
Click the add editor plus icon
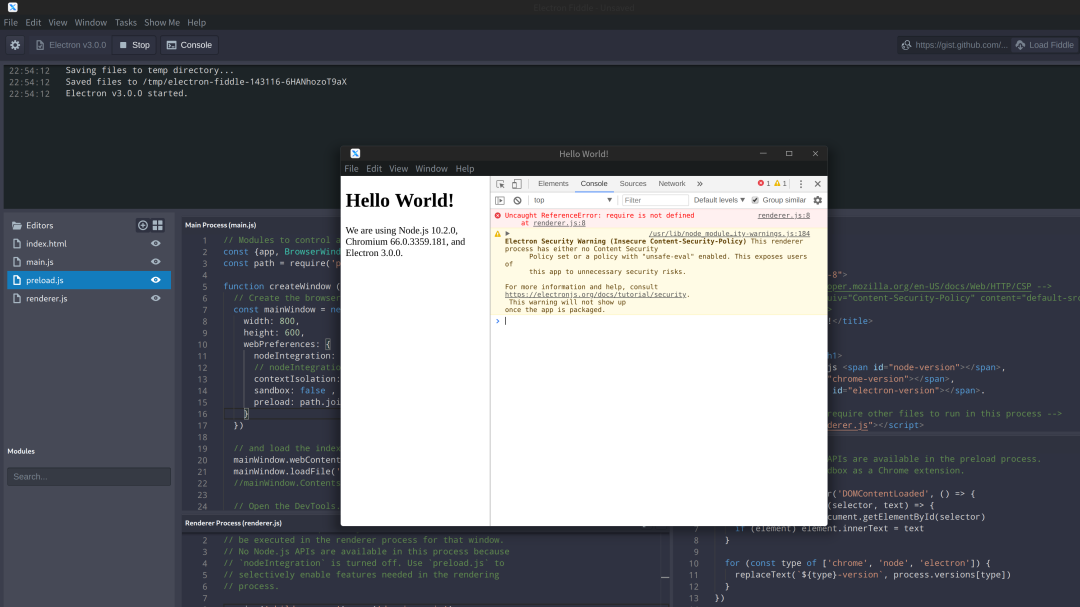[143, 225]
